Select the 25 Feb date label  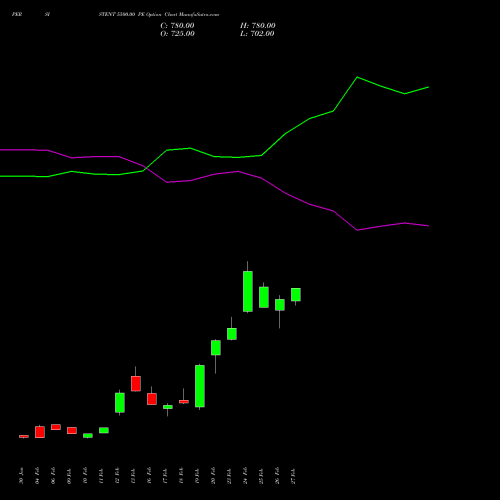[x=261, y=476]
